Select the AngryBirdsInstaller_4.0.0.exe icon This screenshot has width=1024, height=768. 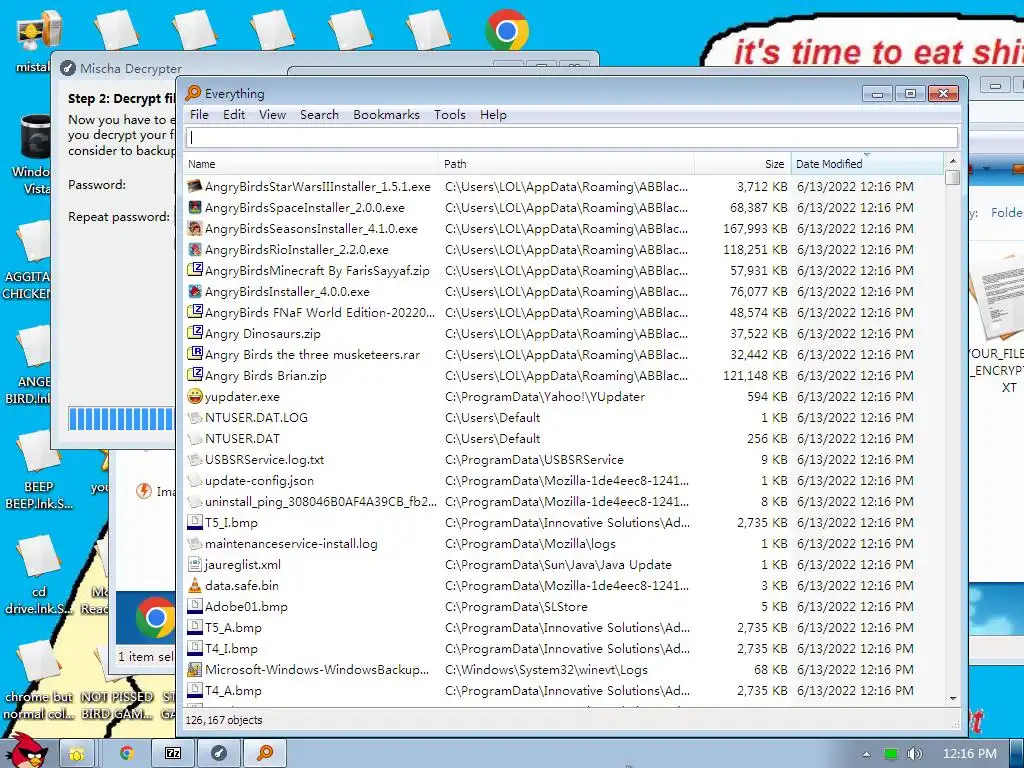click(x=195, y=291)
